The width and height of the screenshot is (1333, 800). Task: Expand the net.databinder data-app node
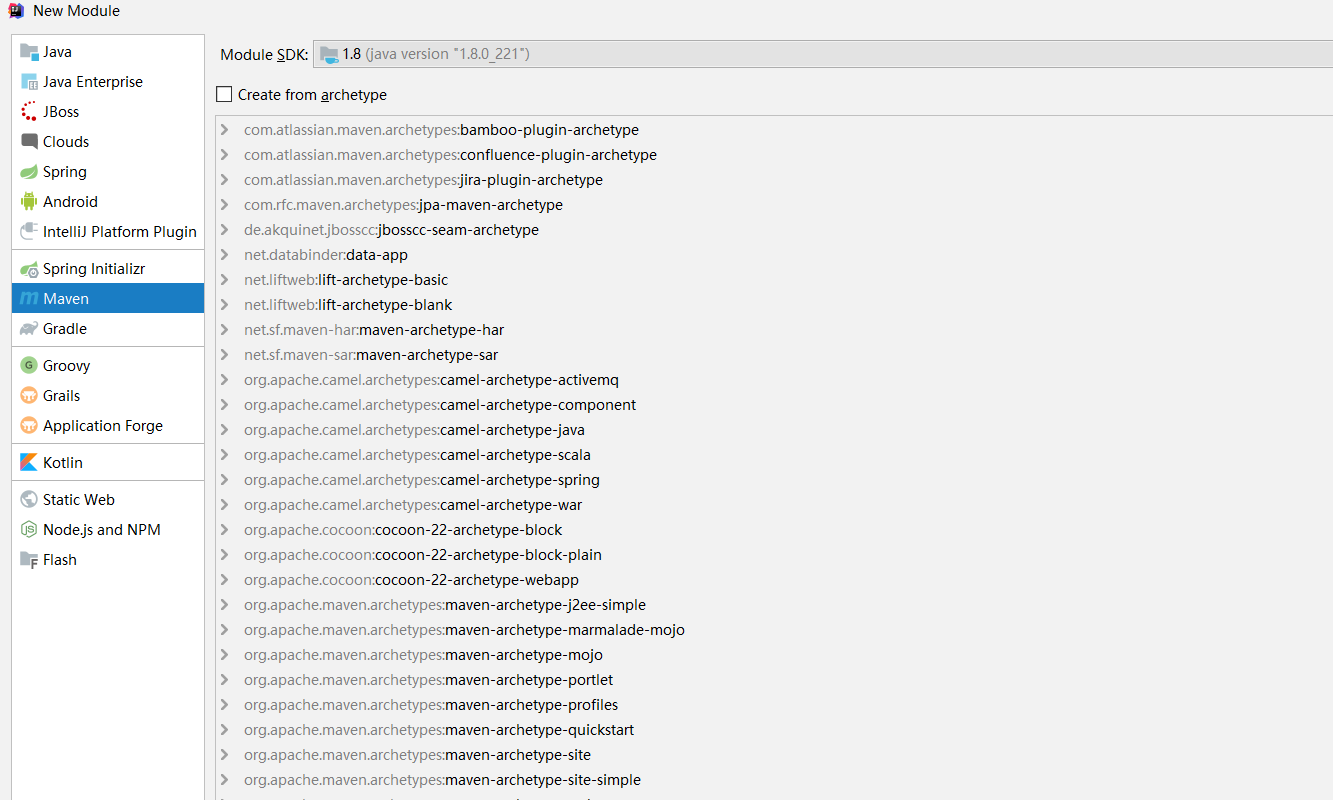224,255
